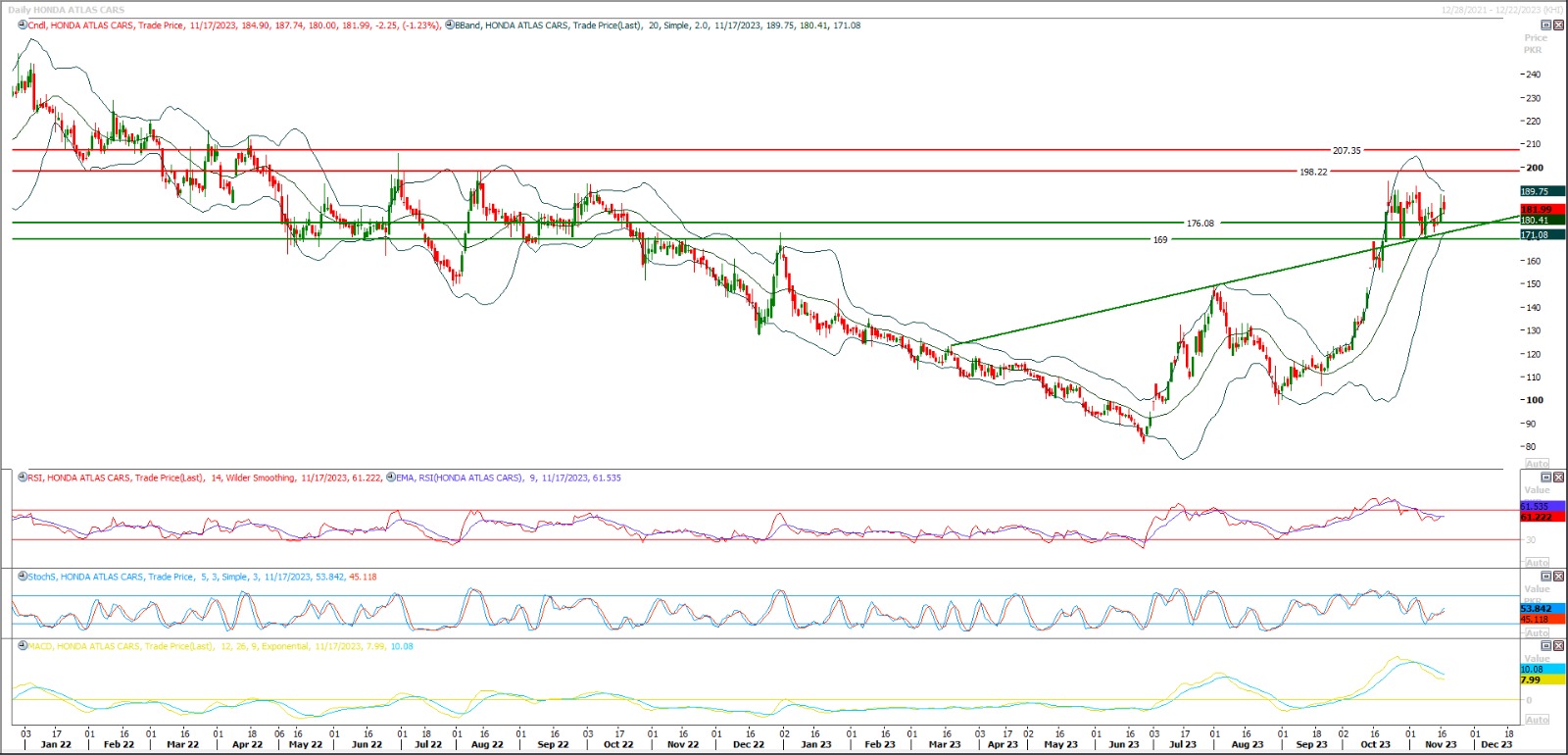Image resolution: width=1568 pixels, height=755 pixels.
Task: Click the 100 tick on the price axis
Action: tap(1533, 400)
